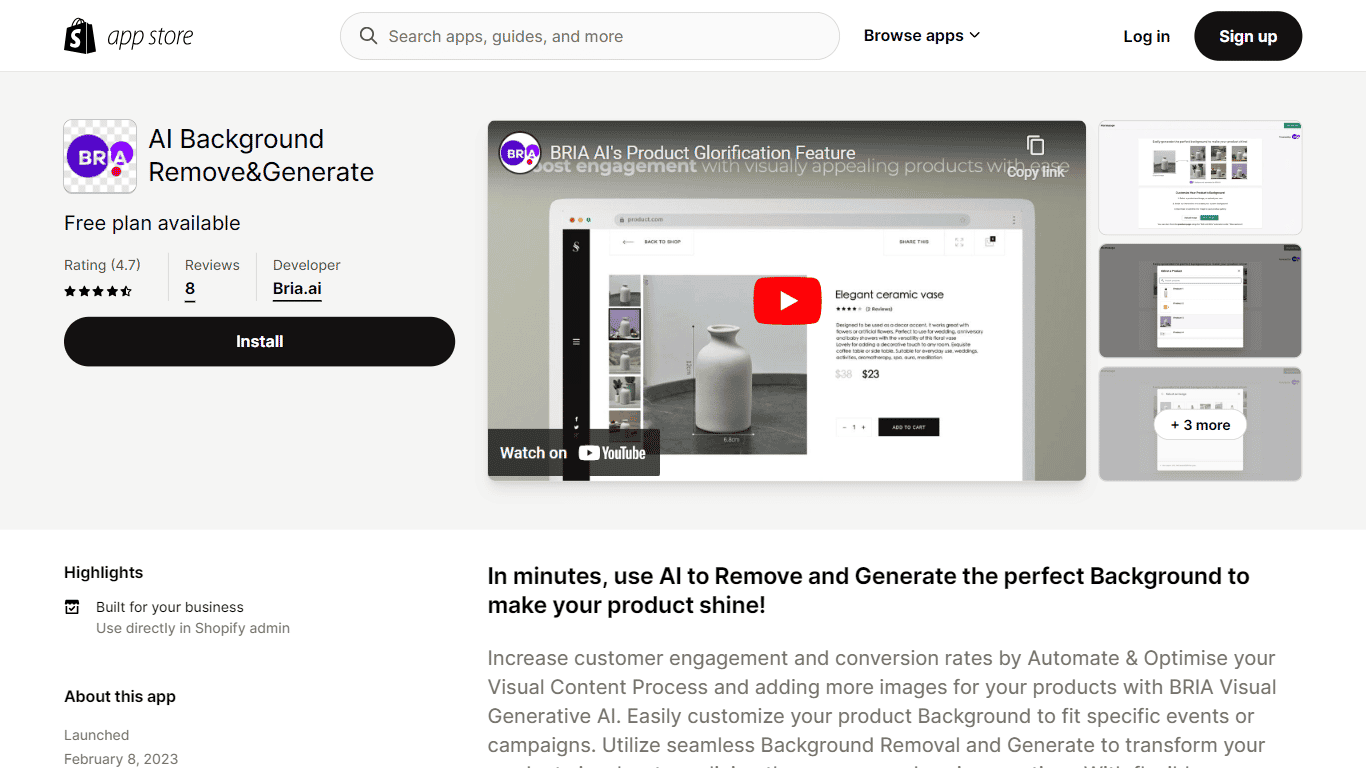Show 3 more app screenshots
Image resolution: width=1366 pixels, height=768 pixels.
point(1199,424)
